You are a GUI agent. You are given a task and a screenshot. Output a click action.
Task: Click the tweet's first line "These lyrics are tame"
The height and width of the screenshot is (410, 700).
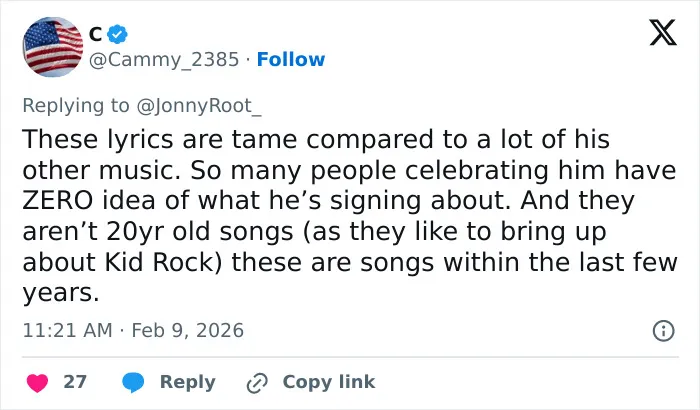(160, 139)
